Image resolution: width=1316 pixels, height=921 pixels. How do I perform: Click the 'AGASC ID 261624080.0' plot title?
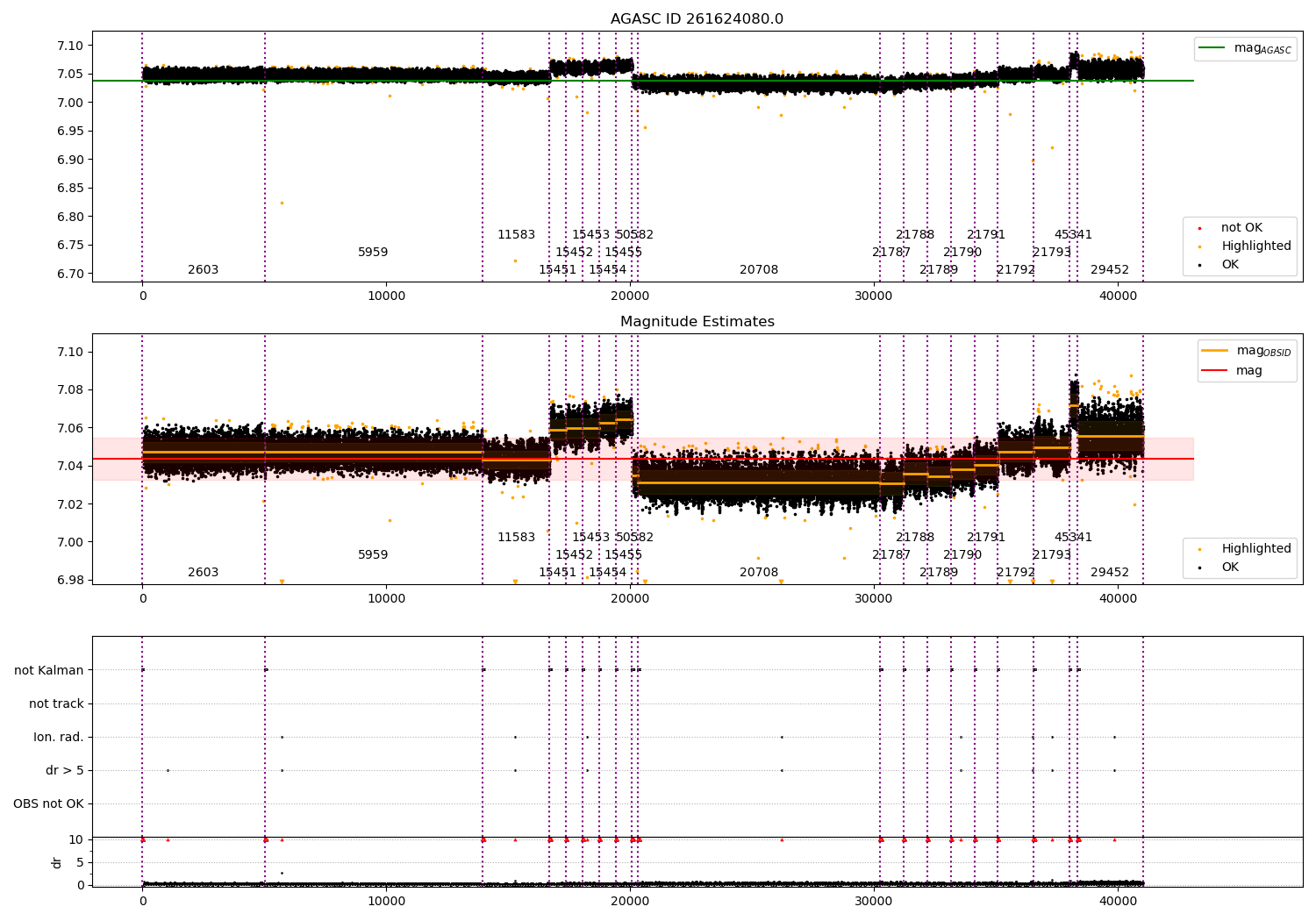pos(697,19)
